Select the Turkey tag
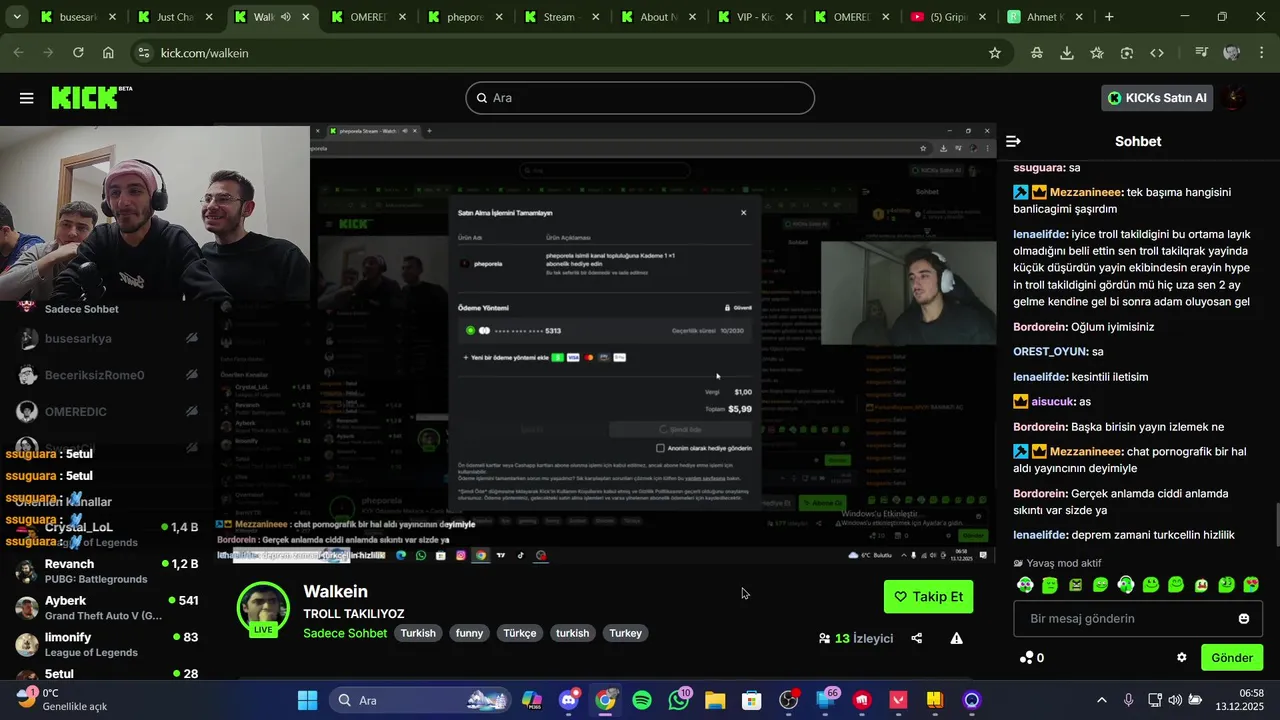Image resolution: width=1280 pixels, height=720 pixels. pyautogui.click(x=626, y=633)
